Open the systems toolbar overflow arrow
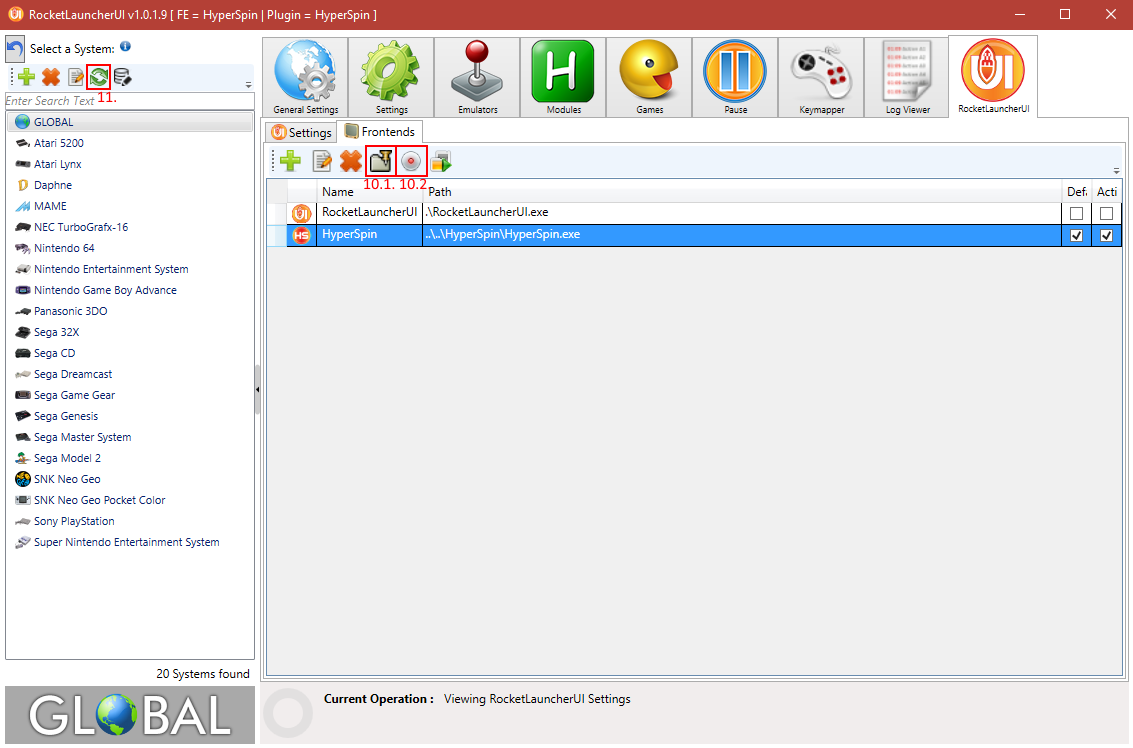 (x=249, y=85)
